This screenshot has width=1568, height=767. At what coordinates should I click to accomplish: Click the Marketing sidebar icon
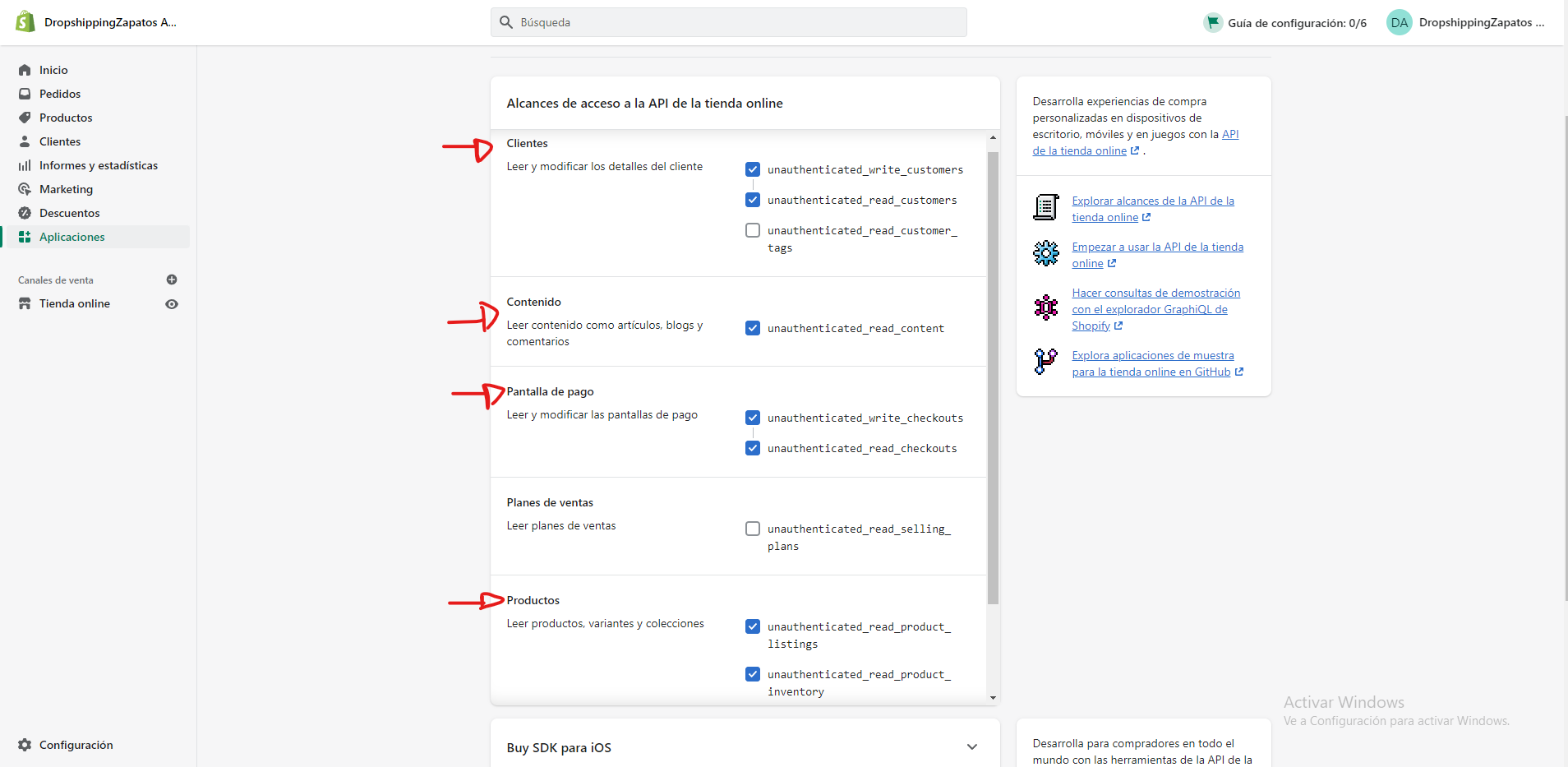click(x=25, y=189)
